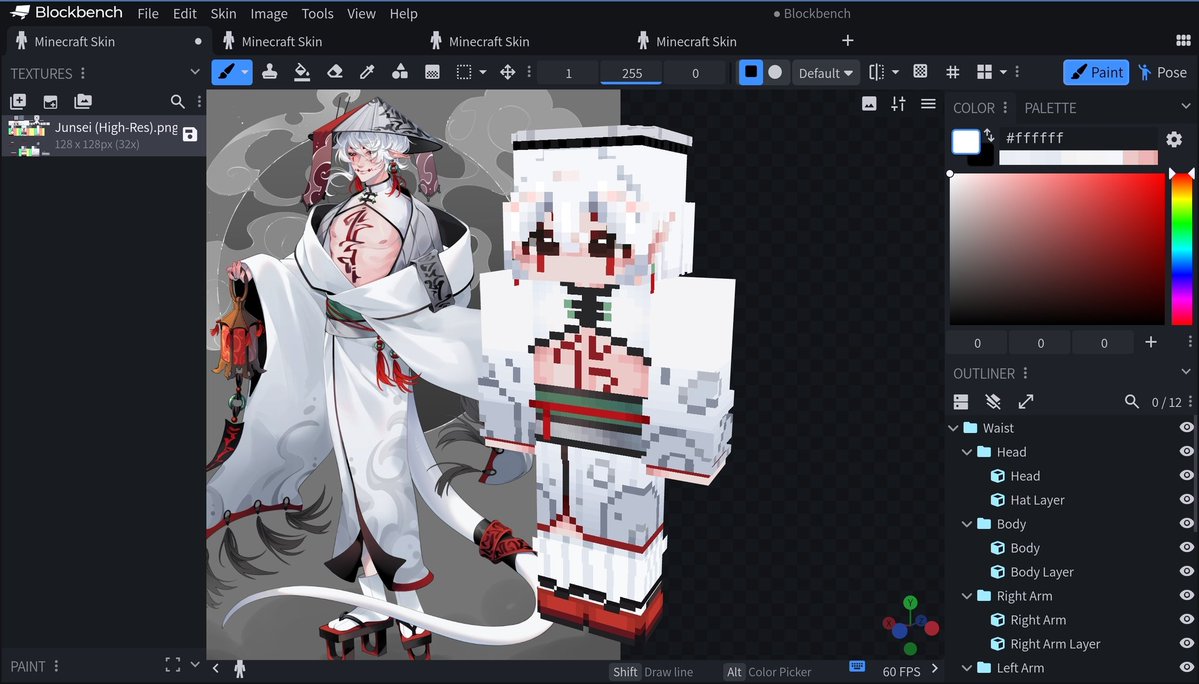Screen dimensions: 1199x684
Task: Open the Default blend mode dropdown
Action: tap(826, 73)
